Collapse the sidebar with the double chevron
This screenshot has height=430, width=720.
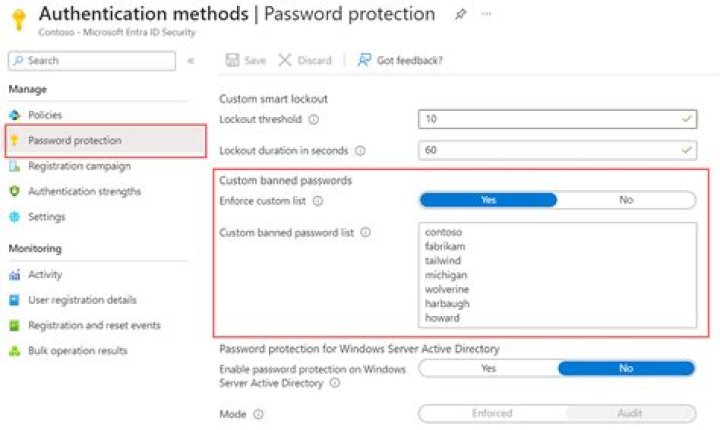click(191, 61)
